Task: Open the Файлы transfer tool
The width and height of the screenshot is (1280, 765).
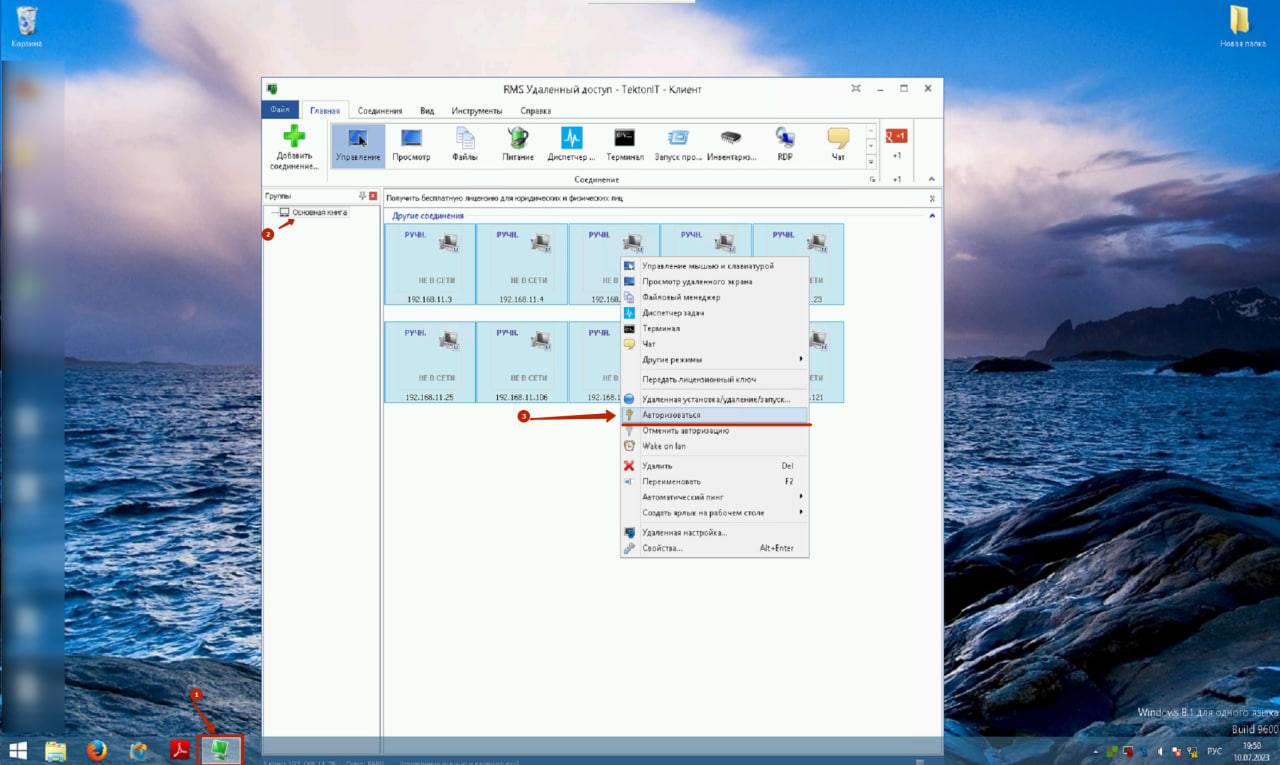Action: [464, 138]
